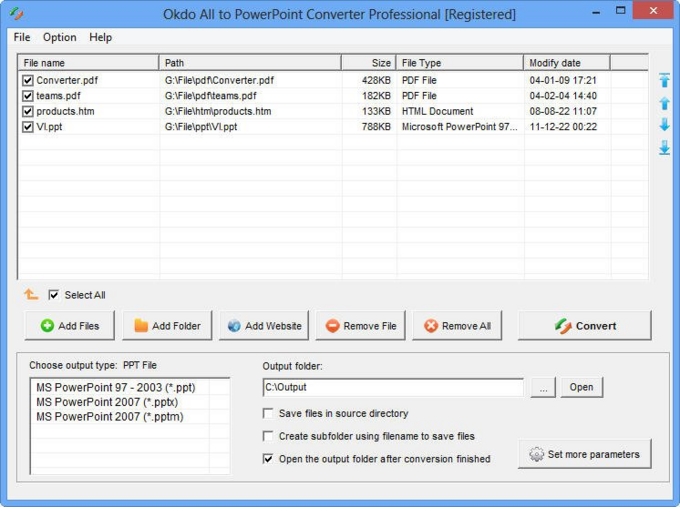Image resolution: width=680 pixels, height=516 pixels.
Task: Sort by the Modify date column header
Action: pos(566,63)
